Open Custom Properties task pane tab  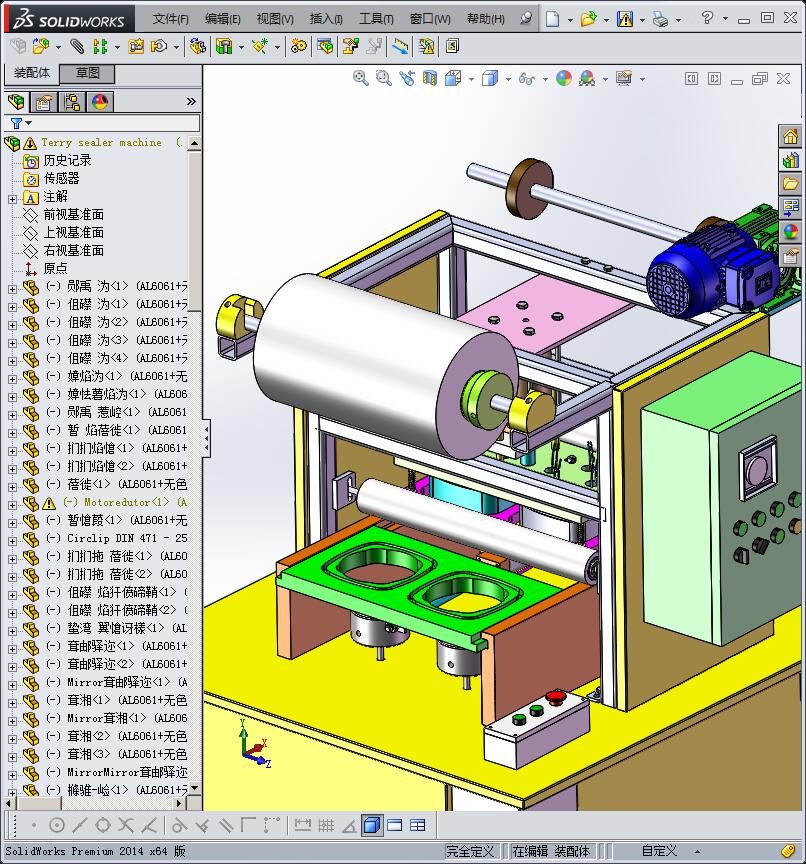tap(791, 256)
